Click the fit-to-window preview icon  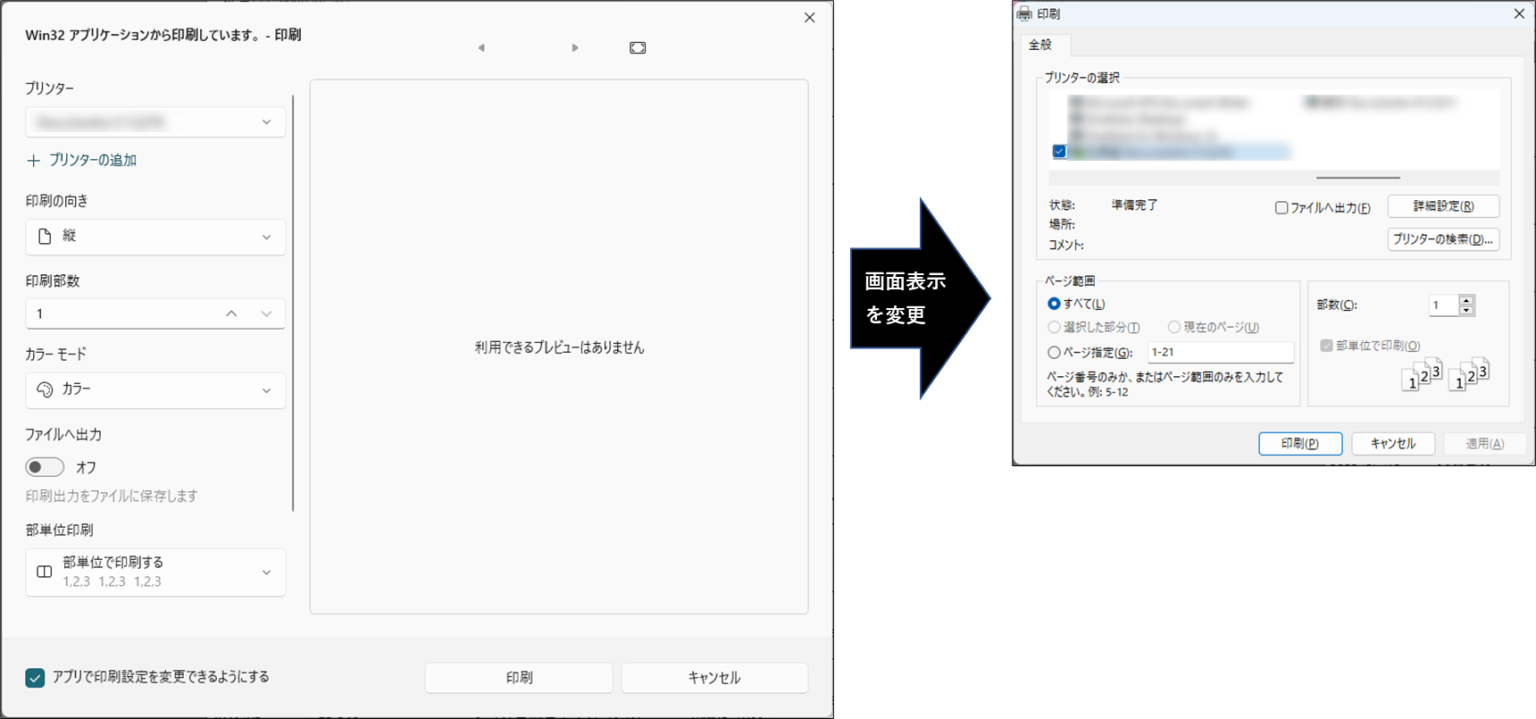[638, 48]
